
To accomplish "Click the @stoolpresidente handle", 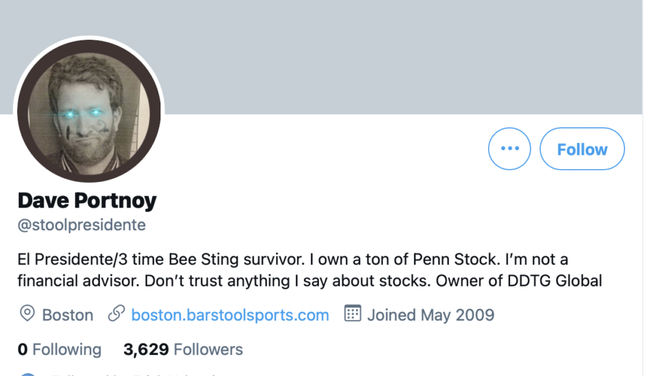I will pos(81,225).
